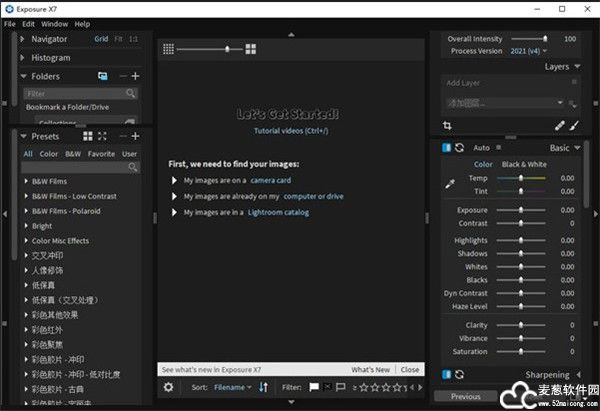This screenshot has width=600, height=411.
Task: Expand Presets to full screen icon
Action: click(x=102, y=136)
